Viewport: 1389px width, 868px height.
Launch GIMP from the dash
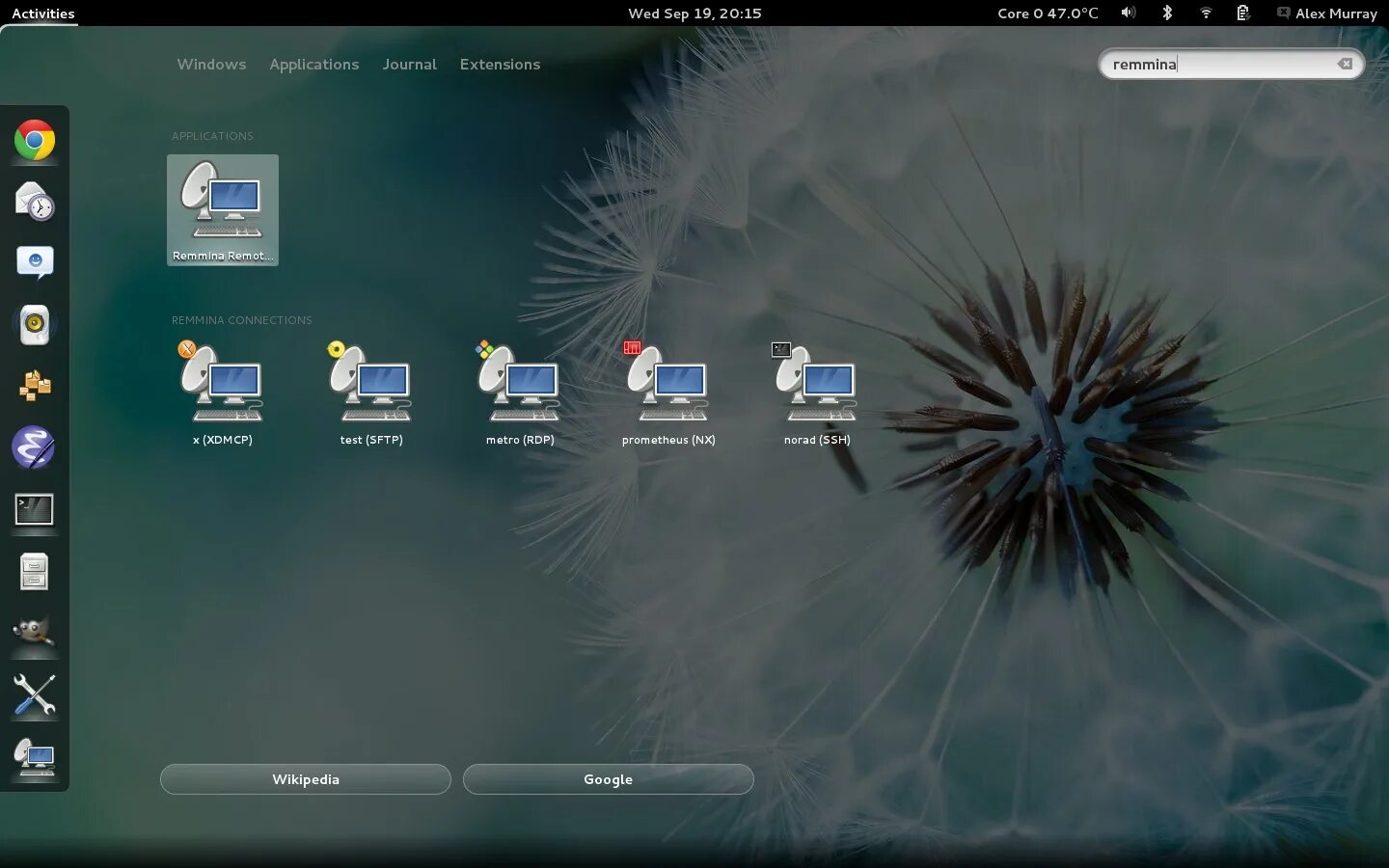(x=35, y=633)
